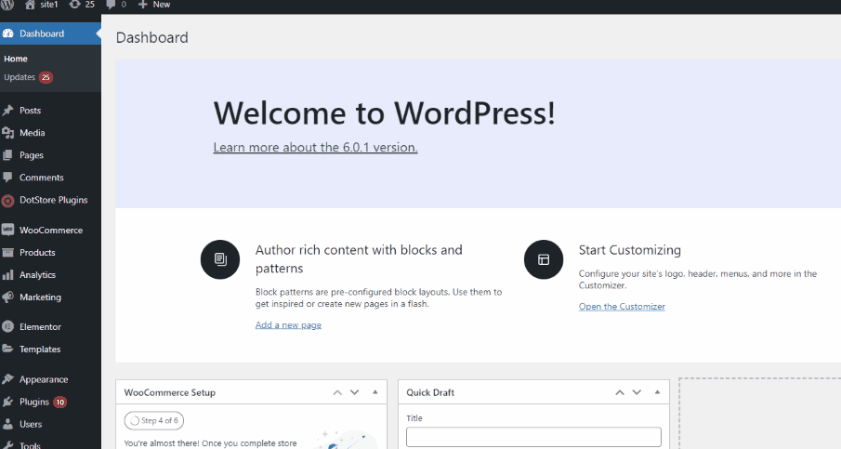Screen dimensions: 841x449
Task: Click into the Quick Draft Title field
Action: tap(534, 437)
